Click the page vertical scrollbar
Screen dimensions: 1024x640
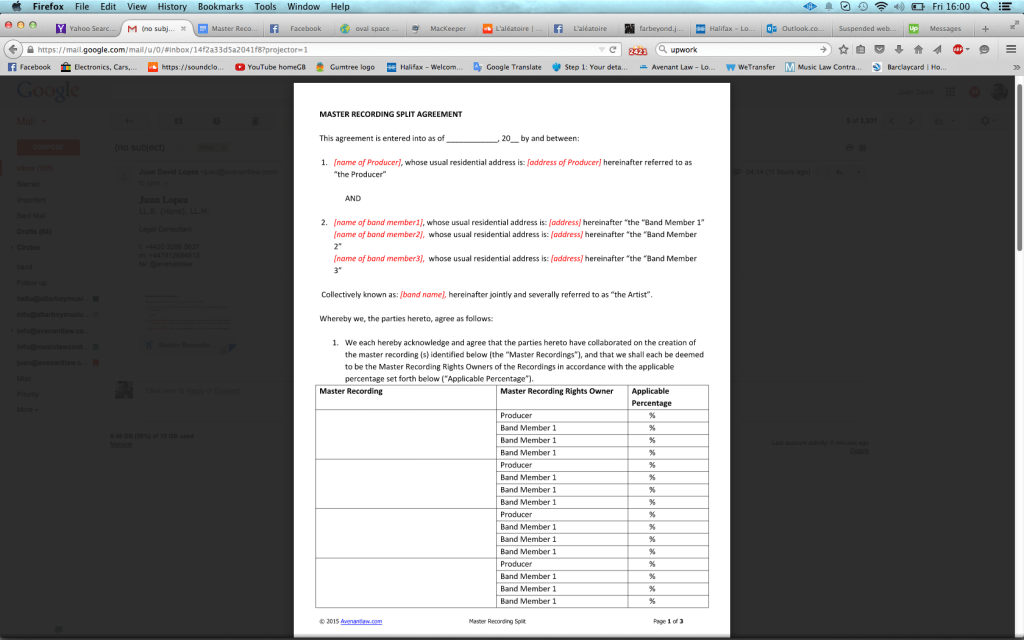coord(1019,168)
